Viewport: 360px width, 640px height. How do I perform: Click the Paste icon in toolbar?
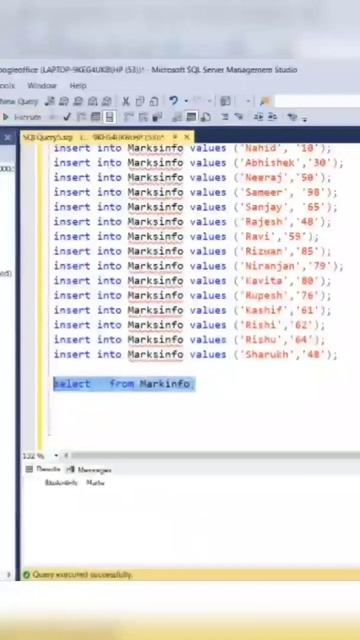pyautogui.click(x=153, y=101)
